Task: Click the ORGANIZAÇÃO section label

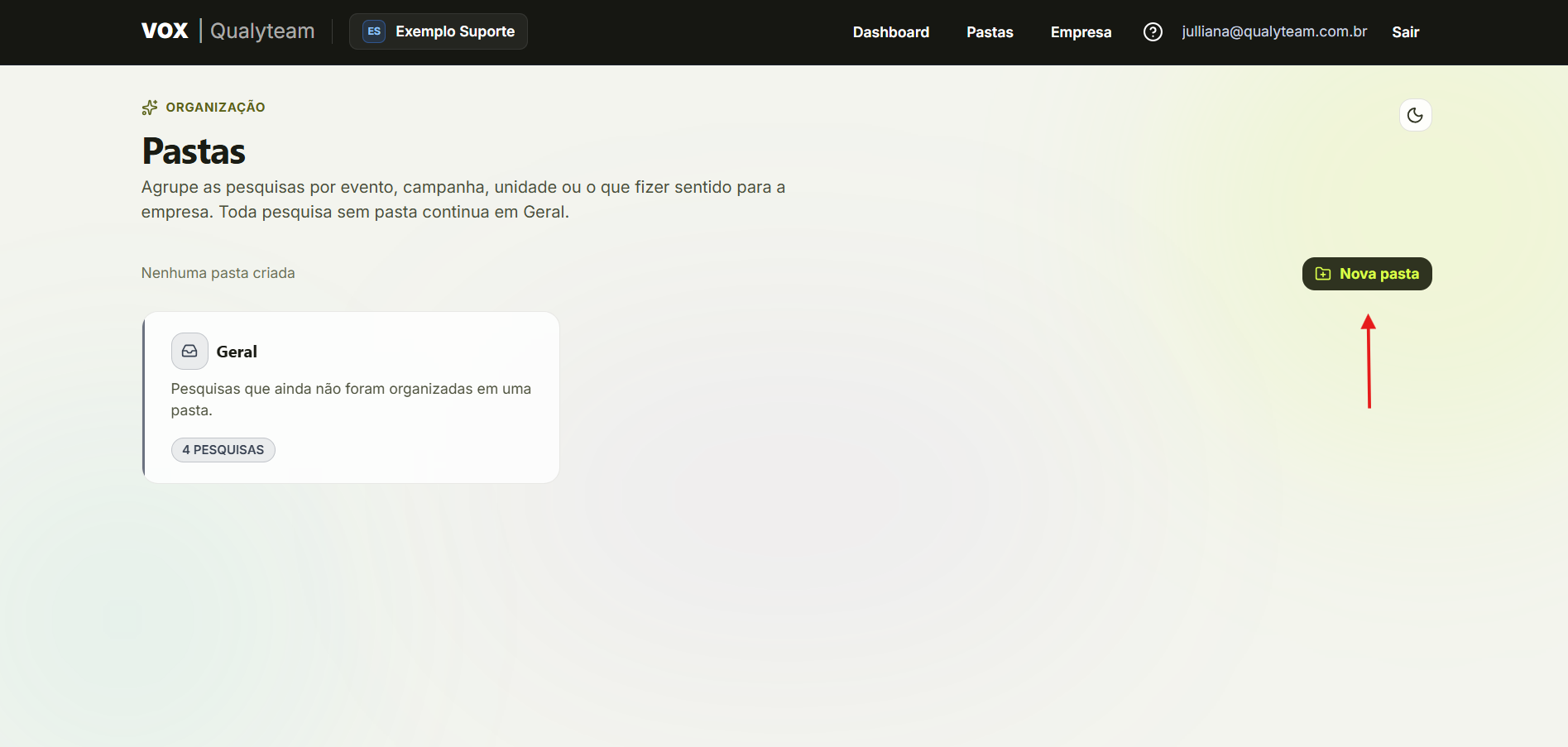Action: click(x=215, y=108)
